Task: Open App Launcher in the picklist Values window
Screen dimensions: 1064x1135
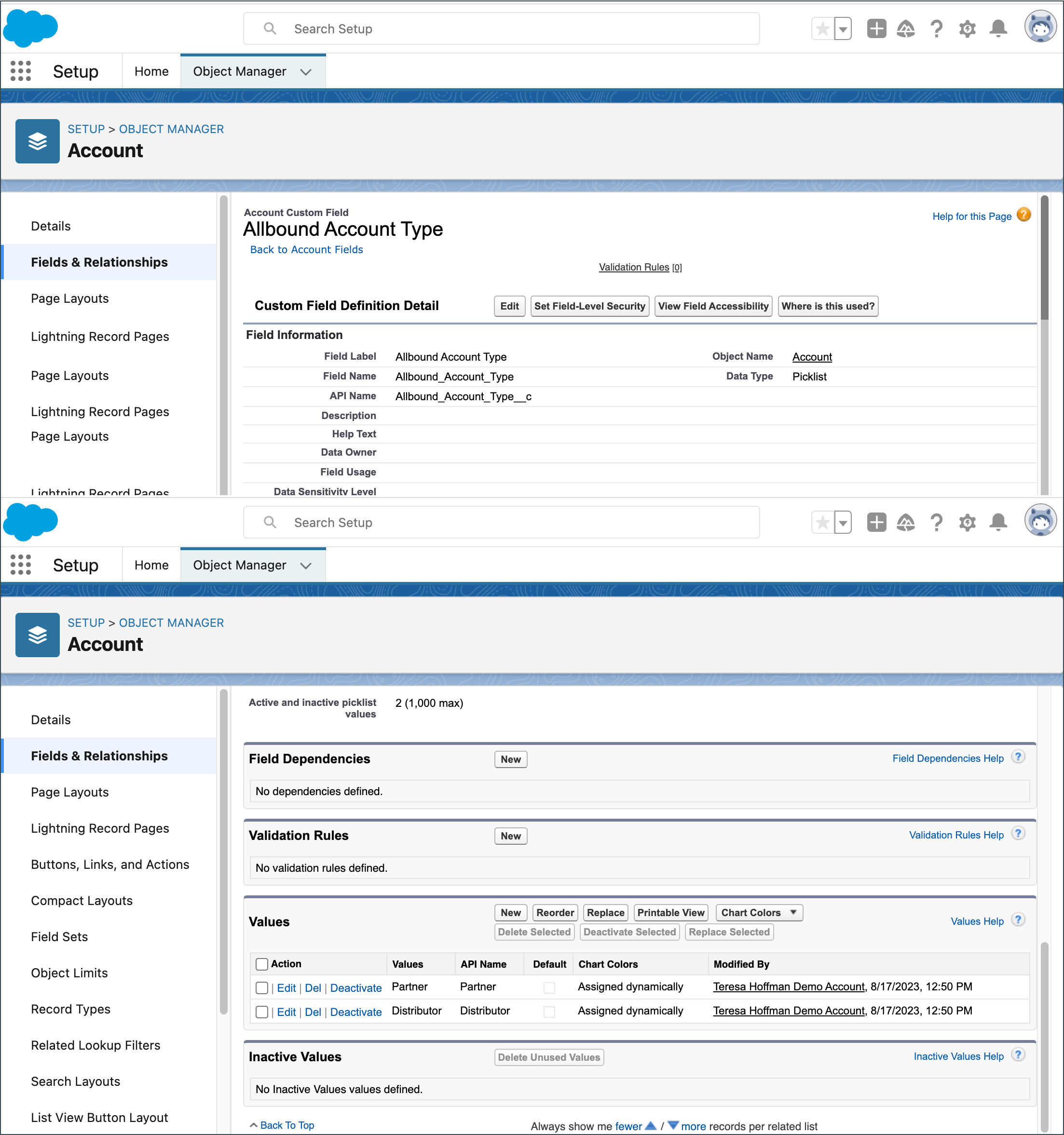Action: tap(21, 565)
